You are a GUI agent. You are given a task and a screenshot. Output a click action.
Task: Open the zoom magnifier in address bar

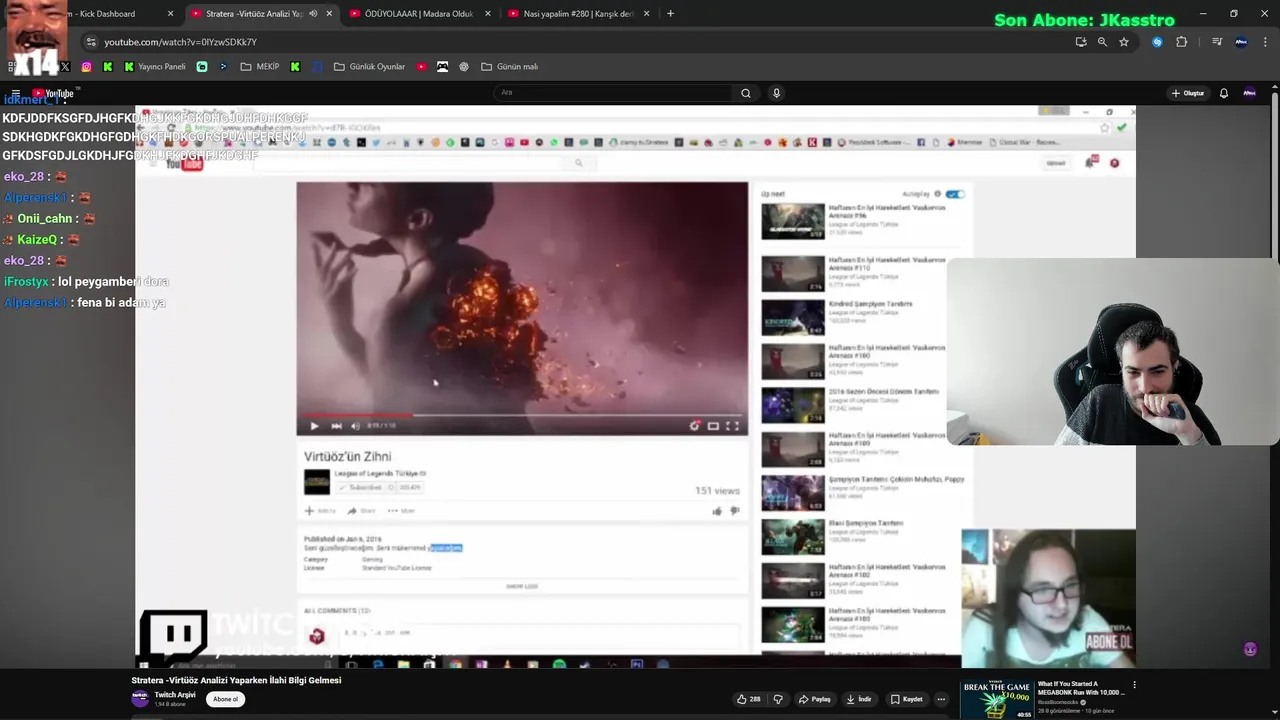click(x=1102, y=42)
